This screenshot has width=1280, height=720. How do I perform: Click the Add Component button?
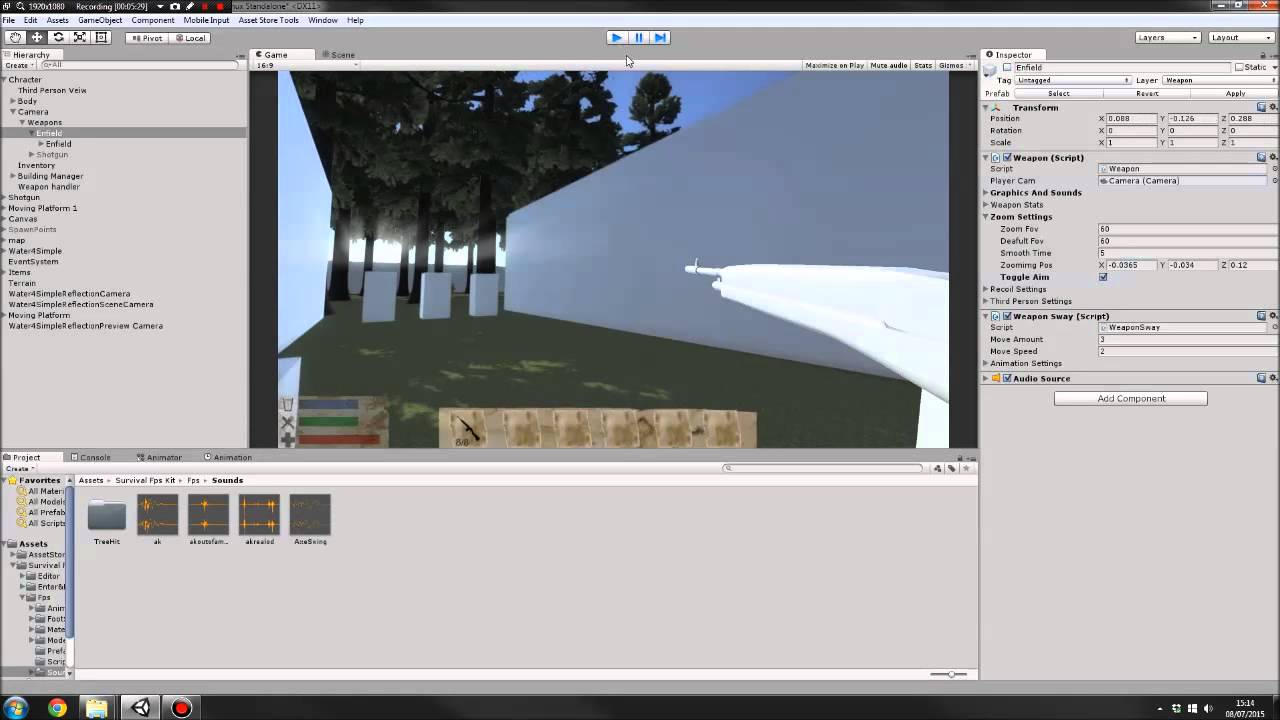click(1131, 398)
